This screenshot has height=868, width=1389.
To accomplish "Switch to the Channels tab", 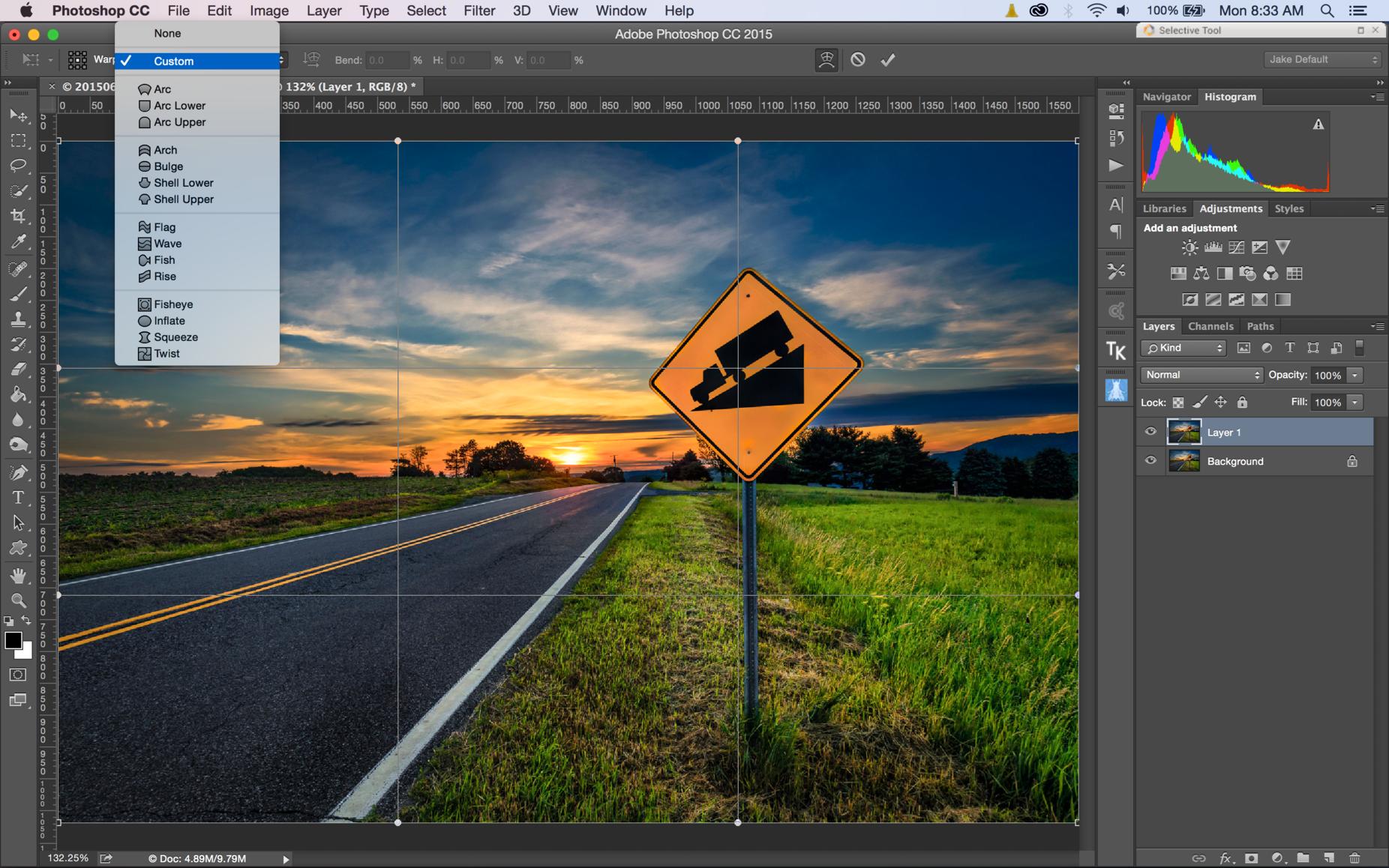I will [1210, 326].
